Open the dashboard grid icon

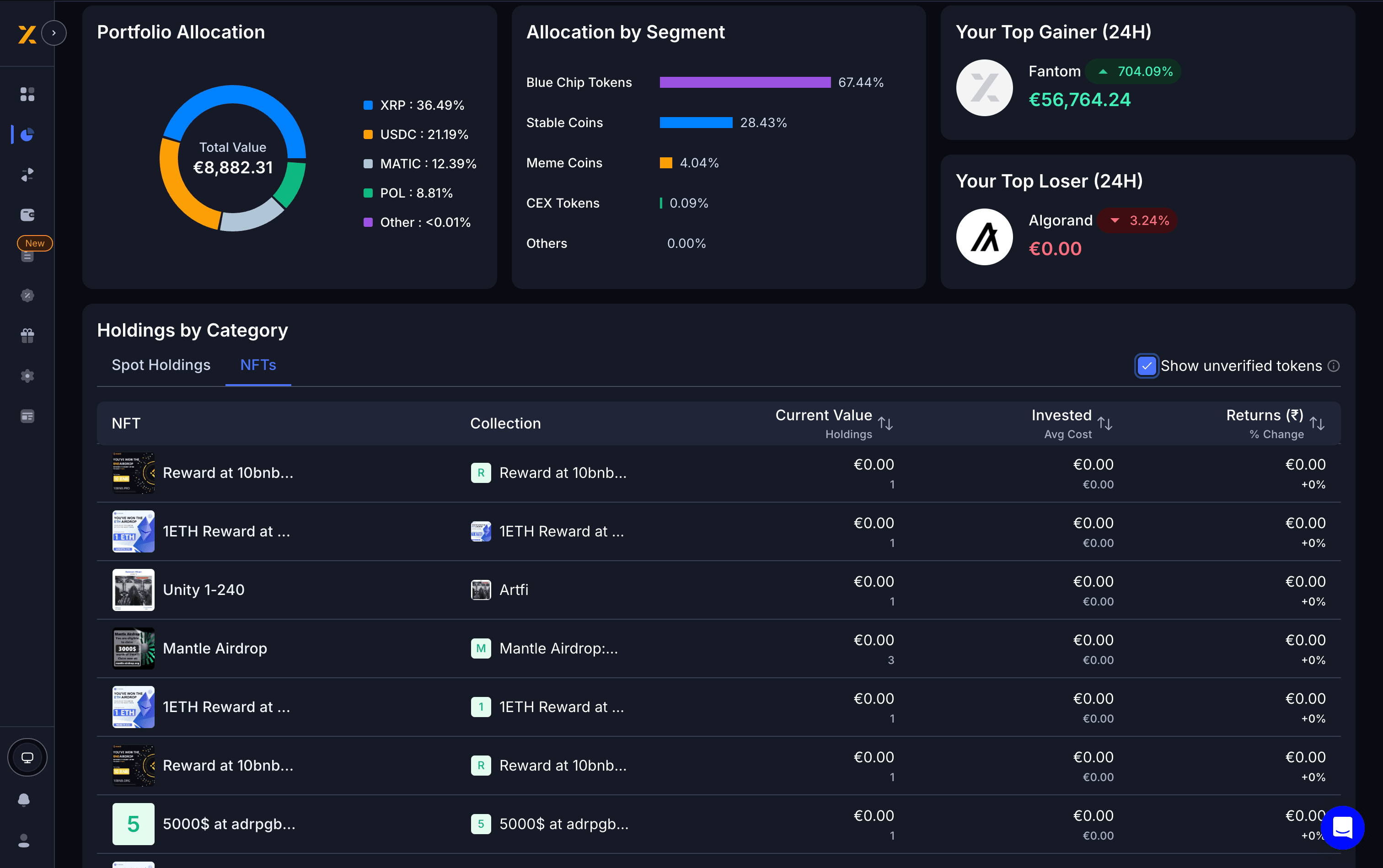click(x=27, y=94)
